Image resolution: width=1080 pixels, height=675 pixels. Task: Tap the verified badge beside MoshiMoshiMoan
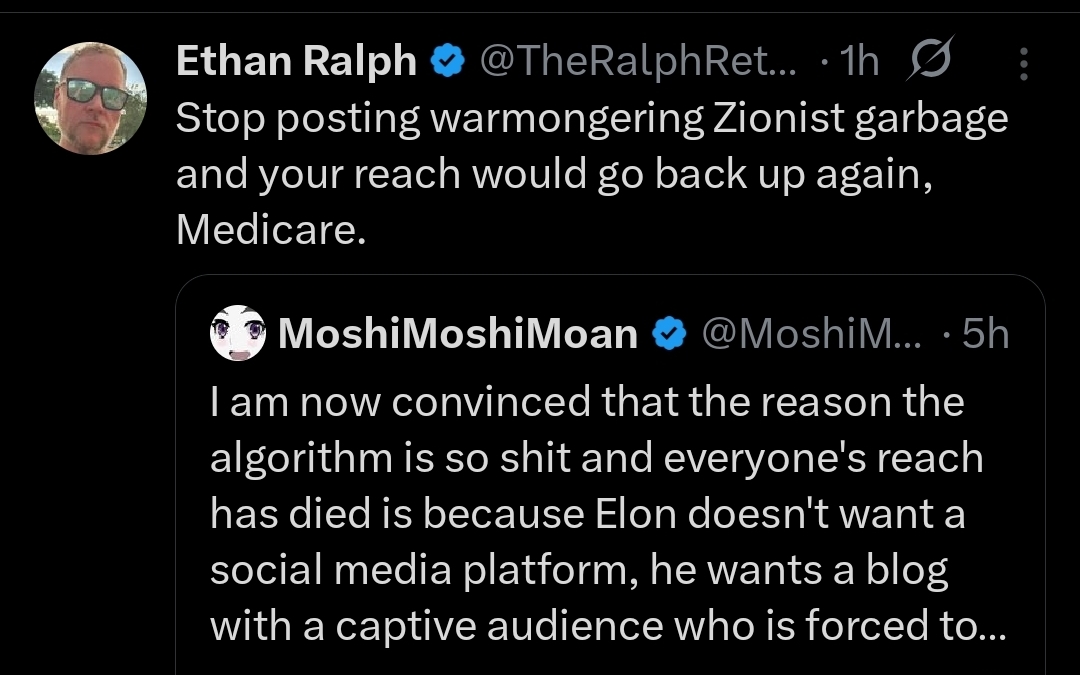(x=668, y=334)
